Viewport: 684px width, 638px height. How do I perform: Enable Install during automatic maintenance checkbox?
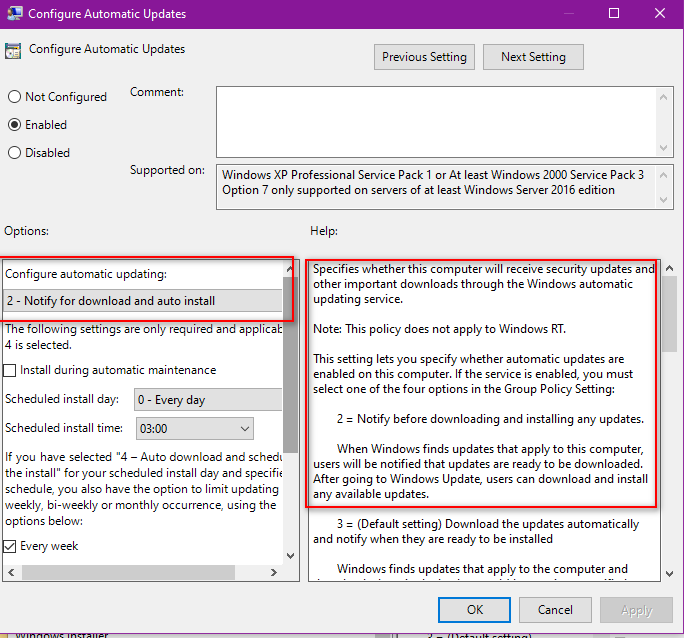pyautogui.click(x=11, y=370)
